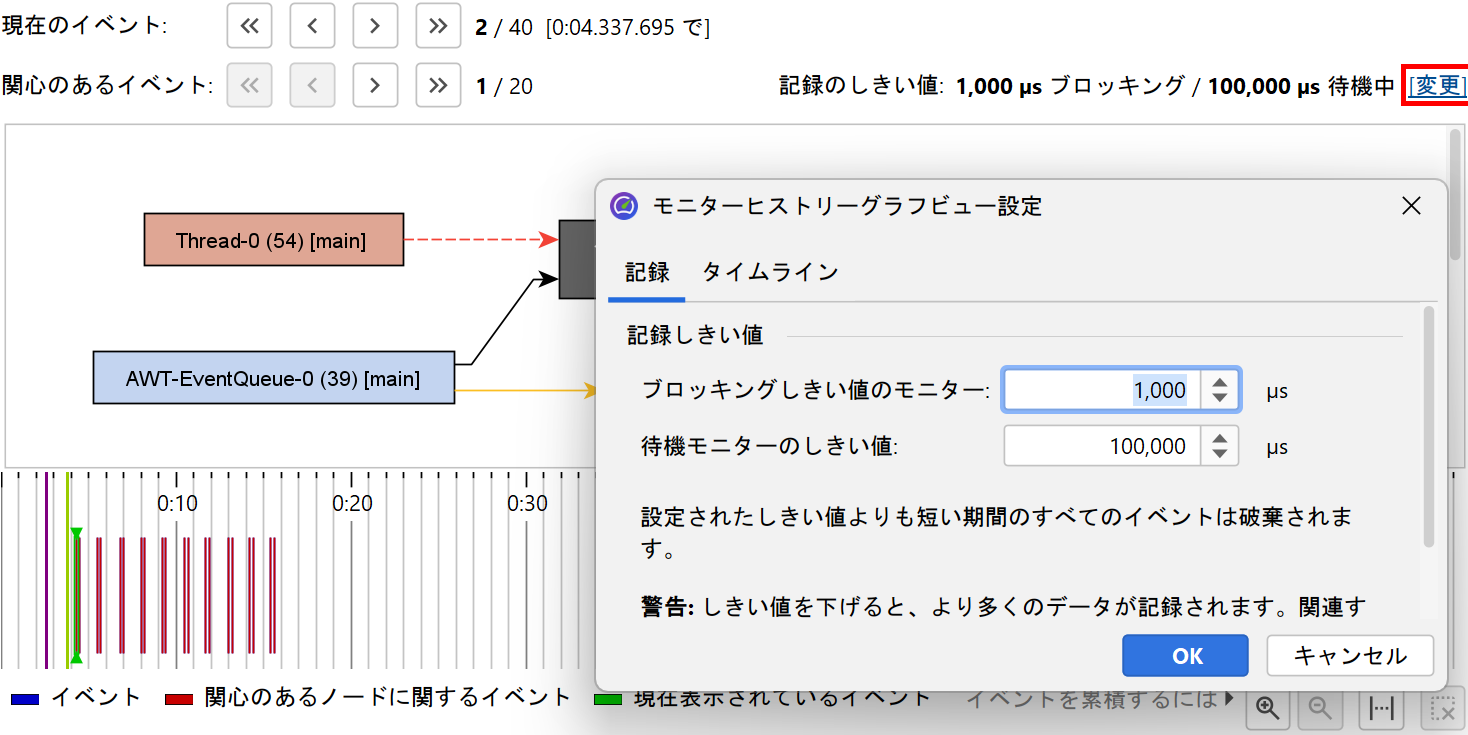Increase blocking threshold with up arrow

click(1220, 382)
